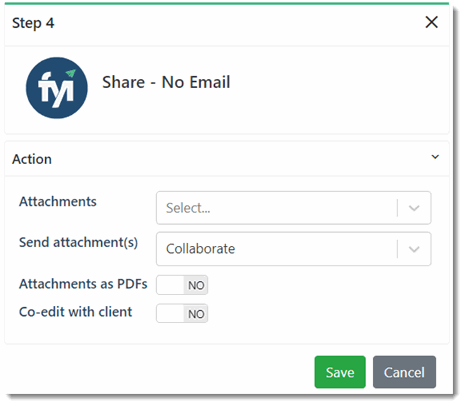Toggle Attachments as PDFs switch

[182, 285]
